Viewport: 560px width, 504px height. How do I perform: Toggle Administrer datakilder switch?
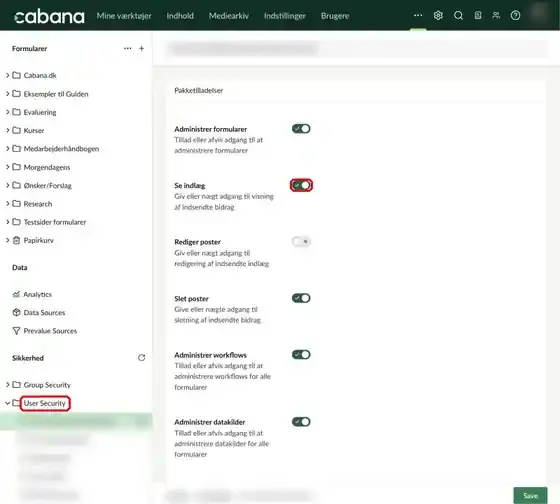301,421
